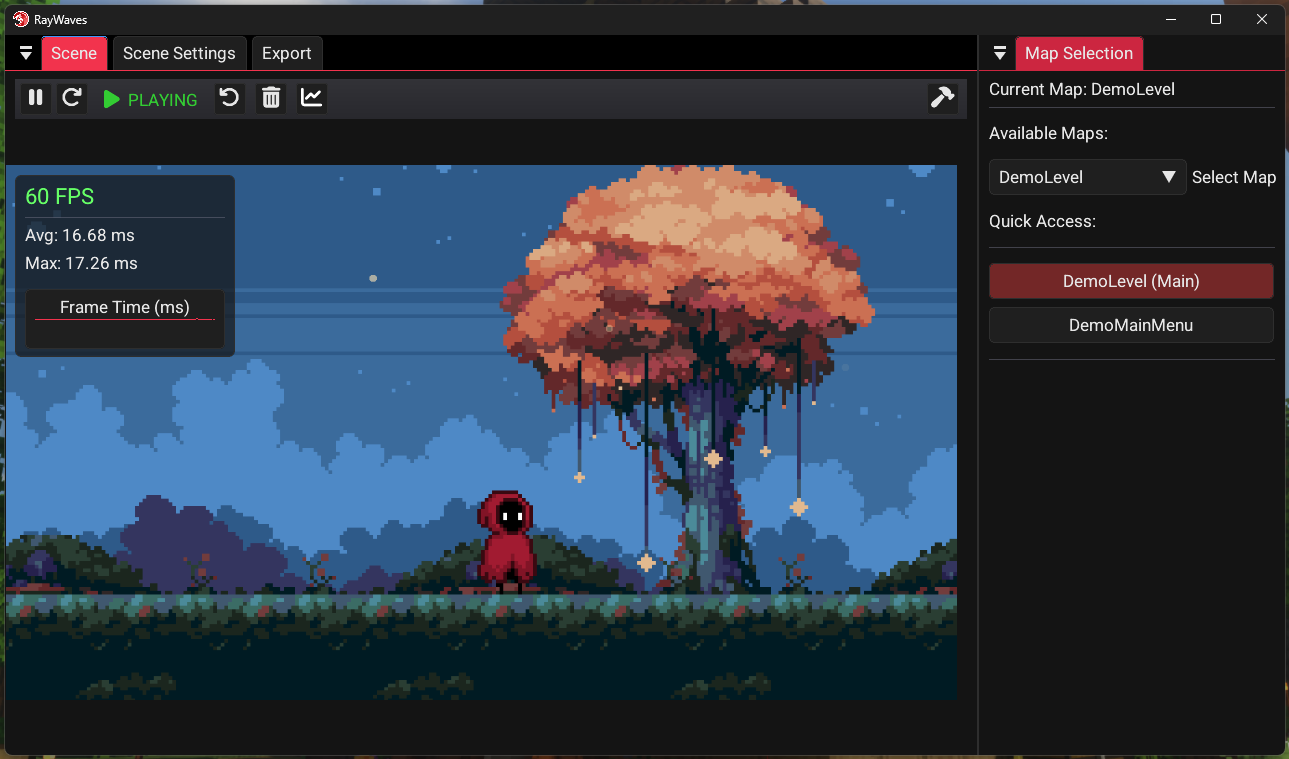The image size is (1289, 759).
Task: Pause the running scene
Action: (x=36, y=98)
